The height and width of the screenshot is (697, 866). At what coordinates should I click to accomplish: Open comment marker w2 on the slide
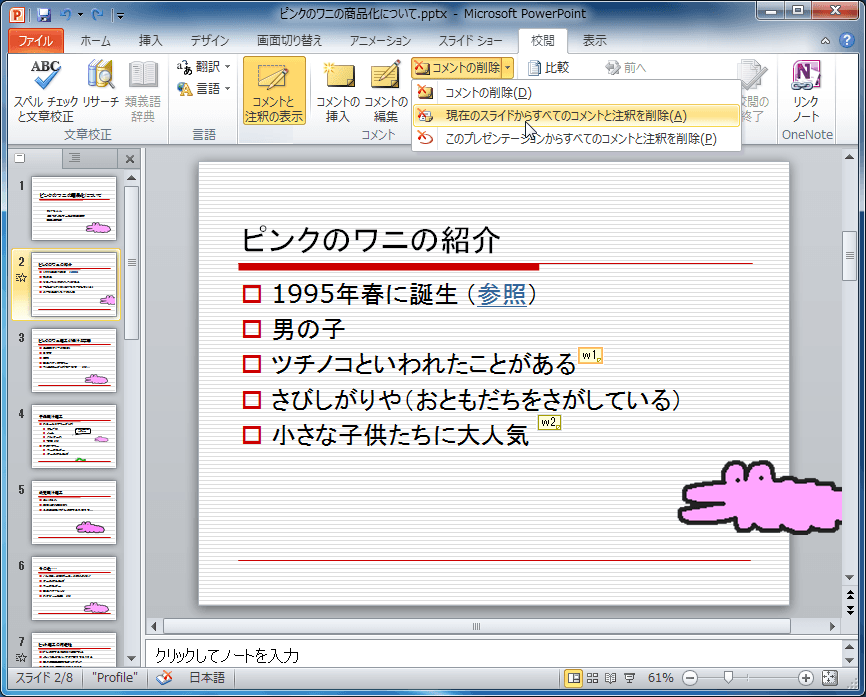coord(550,423)
